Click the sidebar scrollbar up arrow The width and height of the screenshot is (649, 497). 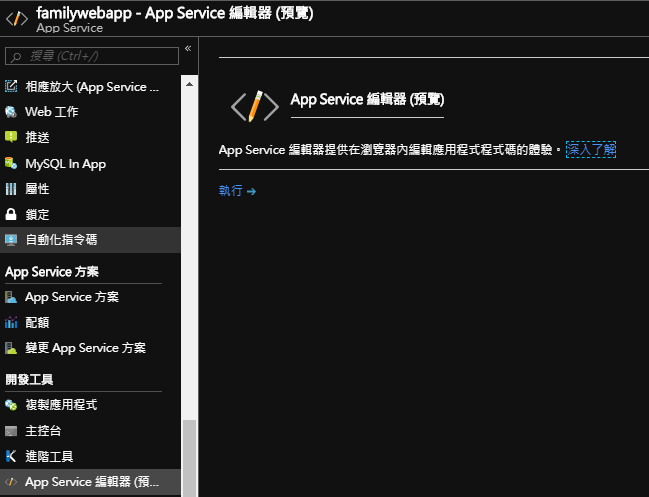[x=190, y=84]
